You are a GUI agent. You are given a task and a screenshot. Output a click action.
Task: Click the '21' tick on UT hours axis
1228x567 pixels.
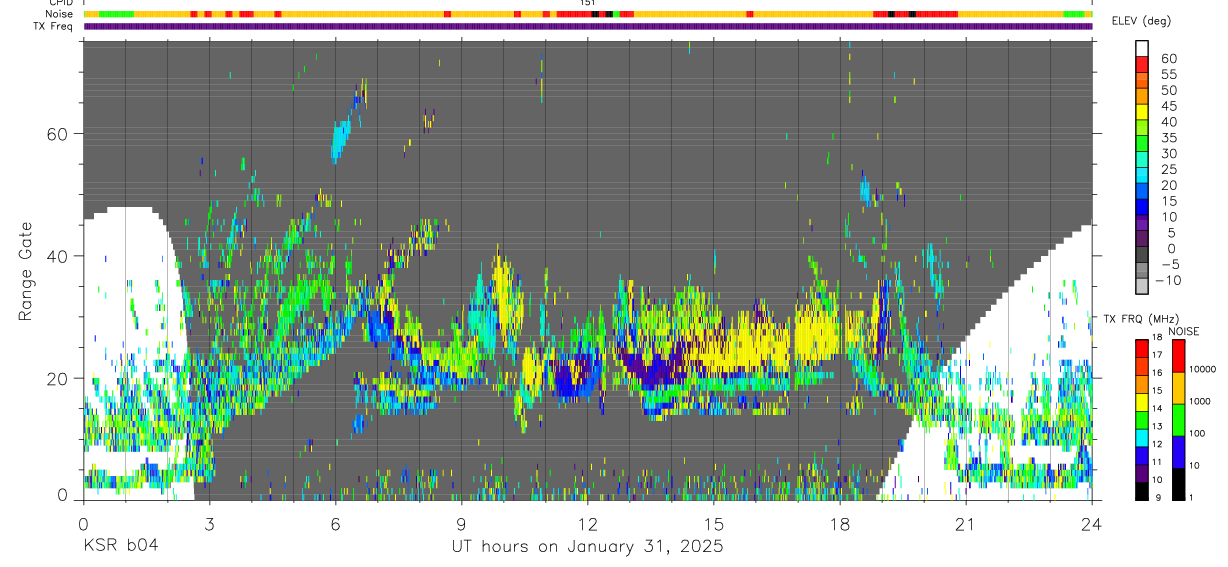pos(966,523)
